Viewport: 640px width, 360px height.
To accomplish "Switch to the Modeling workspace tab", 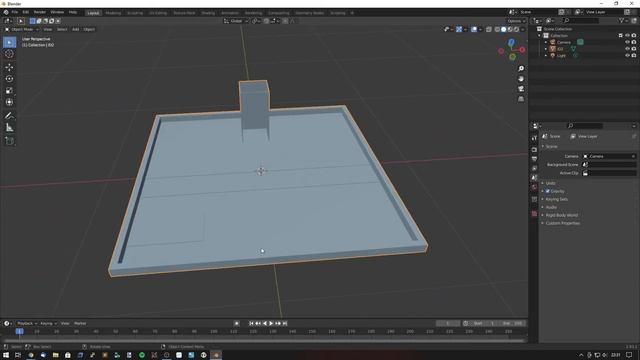I will click(x=113, y=13).
